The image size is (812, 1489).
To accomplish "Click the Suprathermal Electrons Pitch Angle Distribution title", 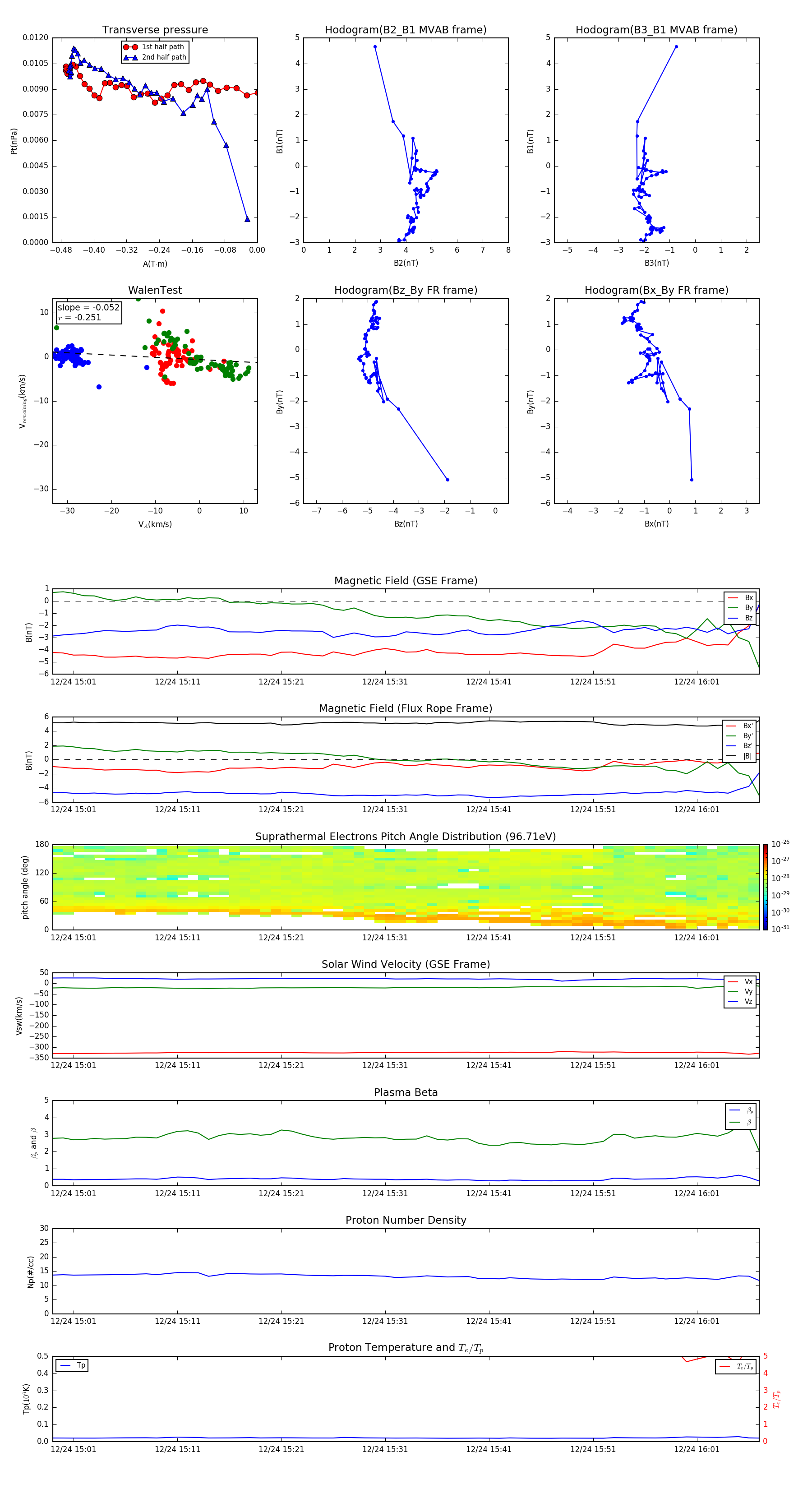I will pyautogui.click(x=406, y=837).
